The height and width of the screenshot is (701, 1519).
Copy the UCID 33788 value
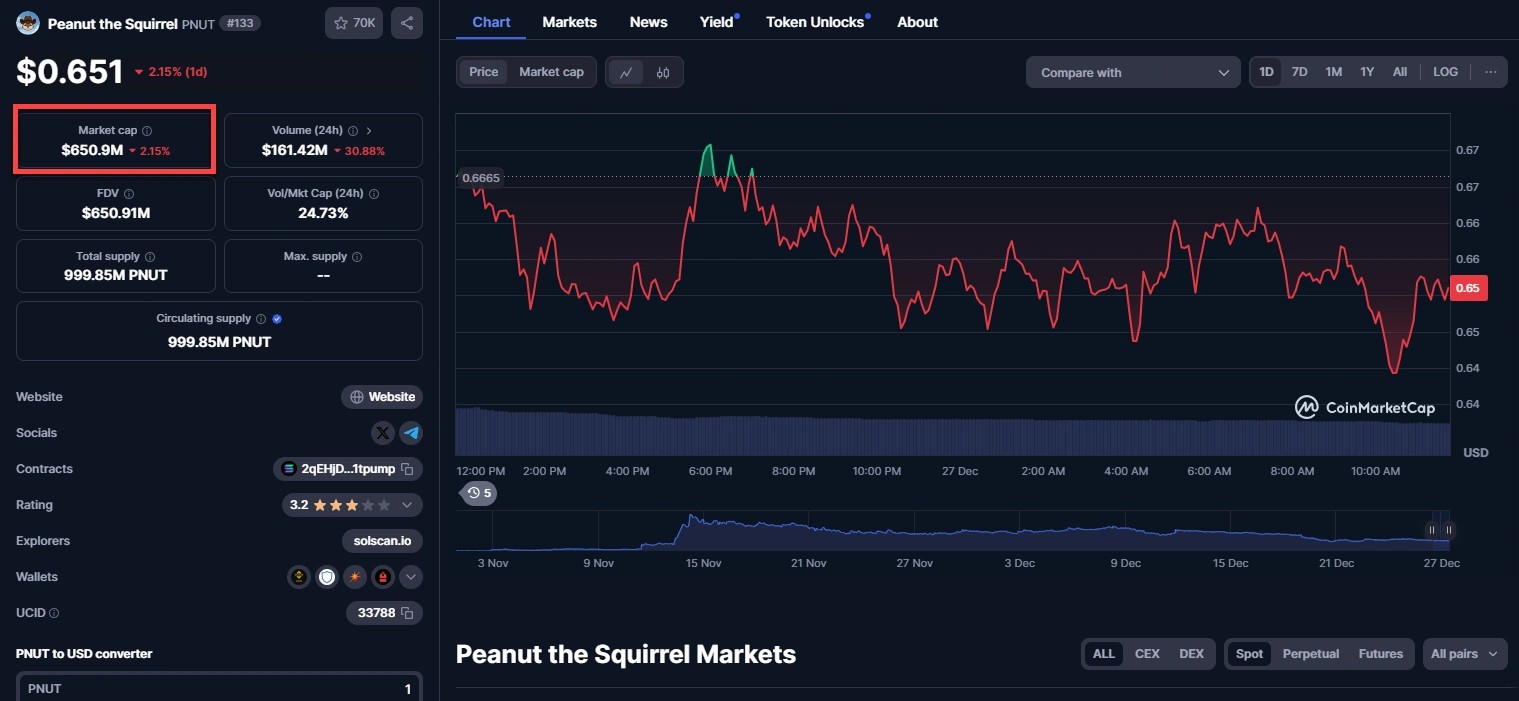407,613
